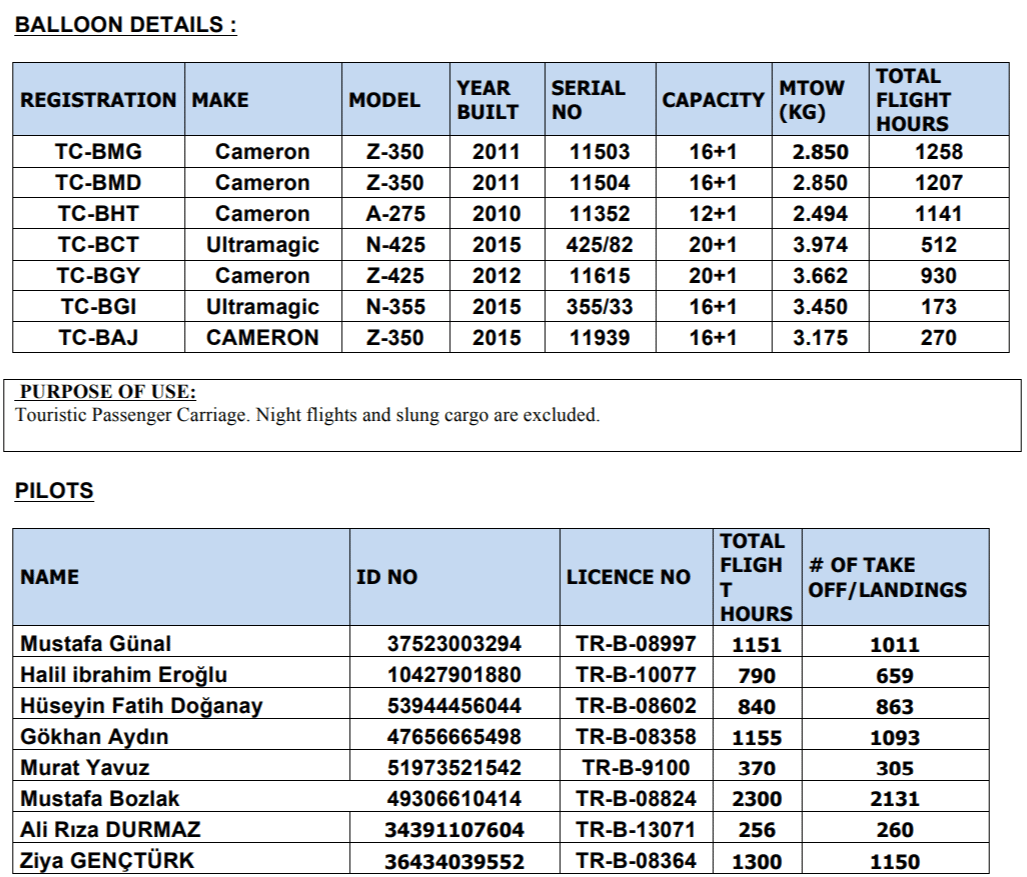Click the TOTAL FLIGHT HOURS balloon header
Image resolution: width=1027 pixels, height=877 pixels.
pos(912,100)
